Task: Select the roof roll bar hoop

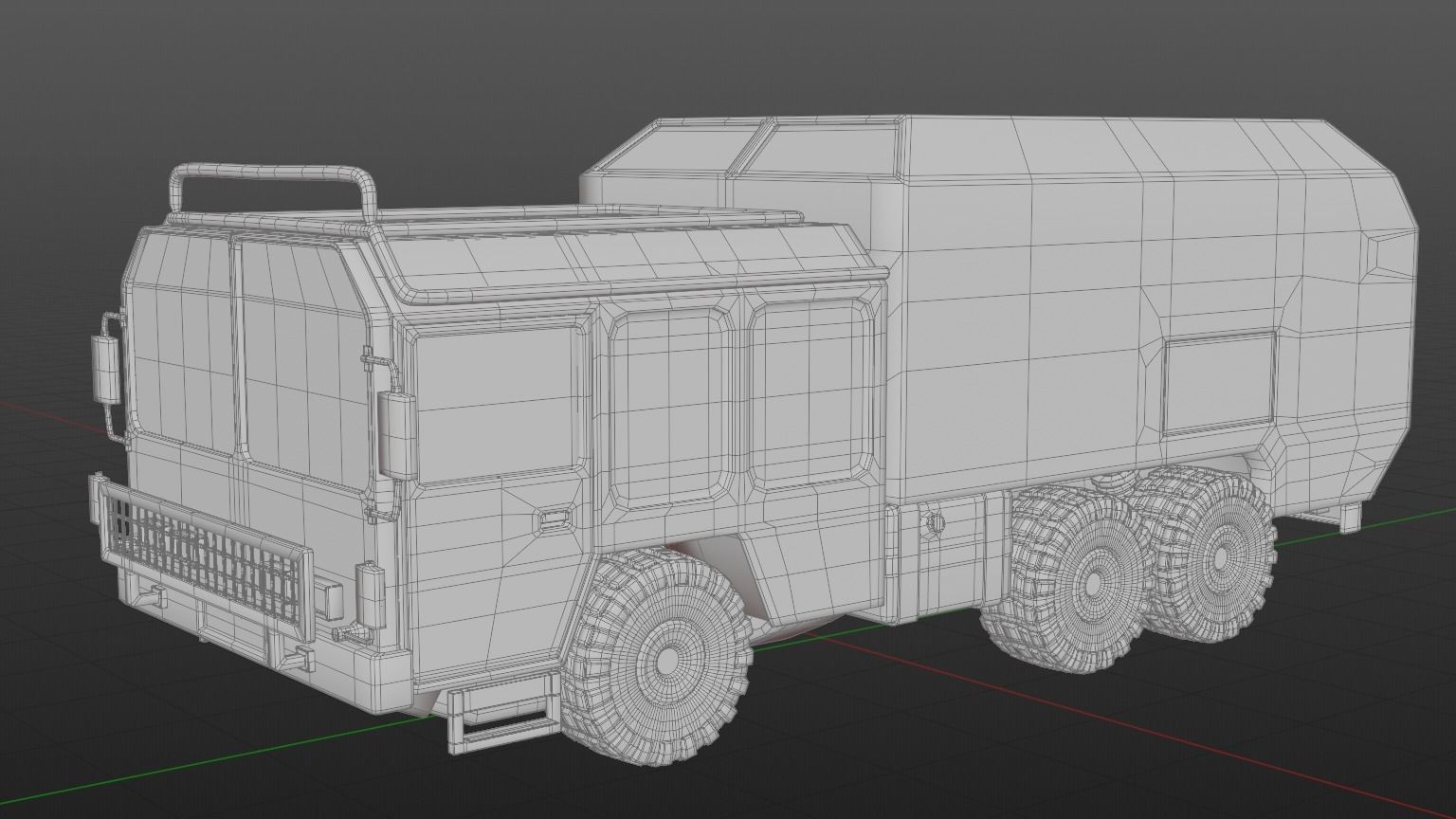Action: coord(275,194)
